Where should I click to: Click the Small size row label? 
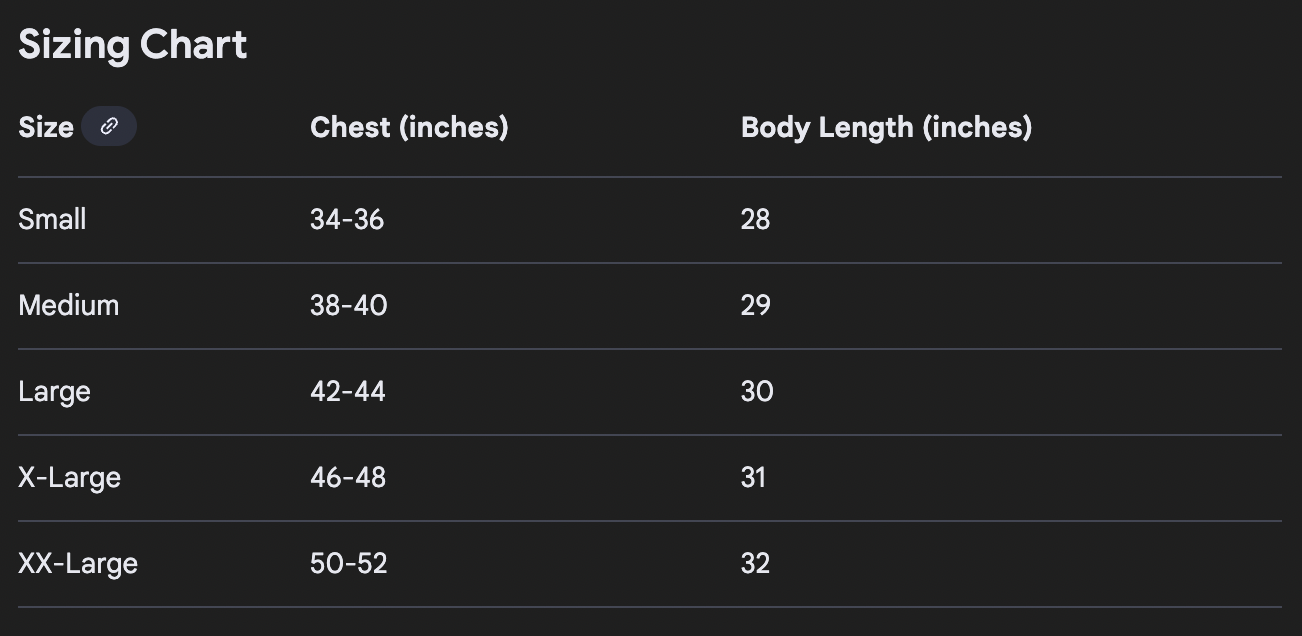[x=52, y=219]
